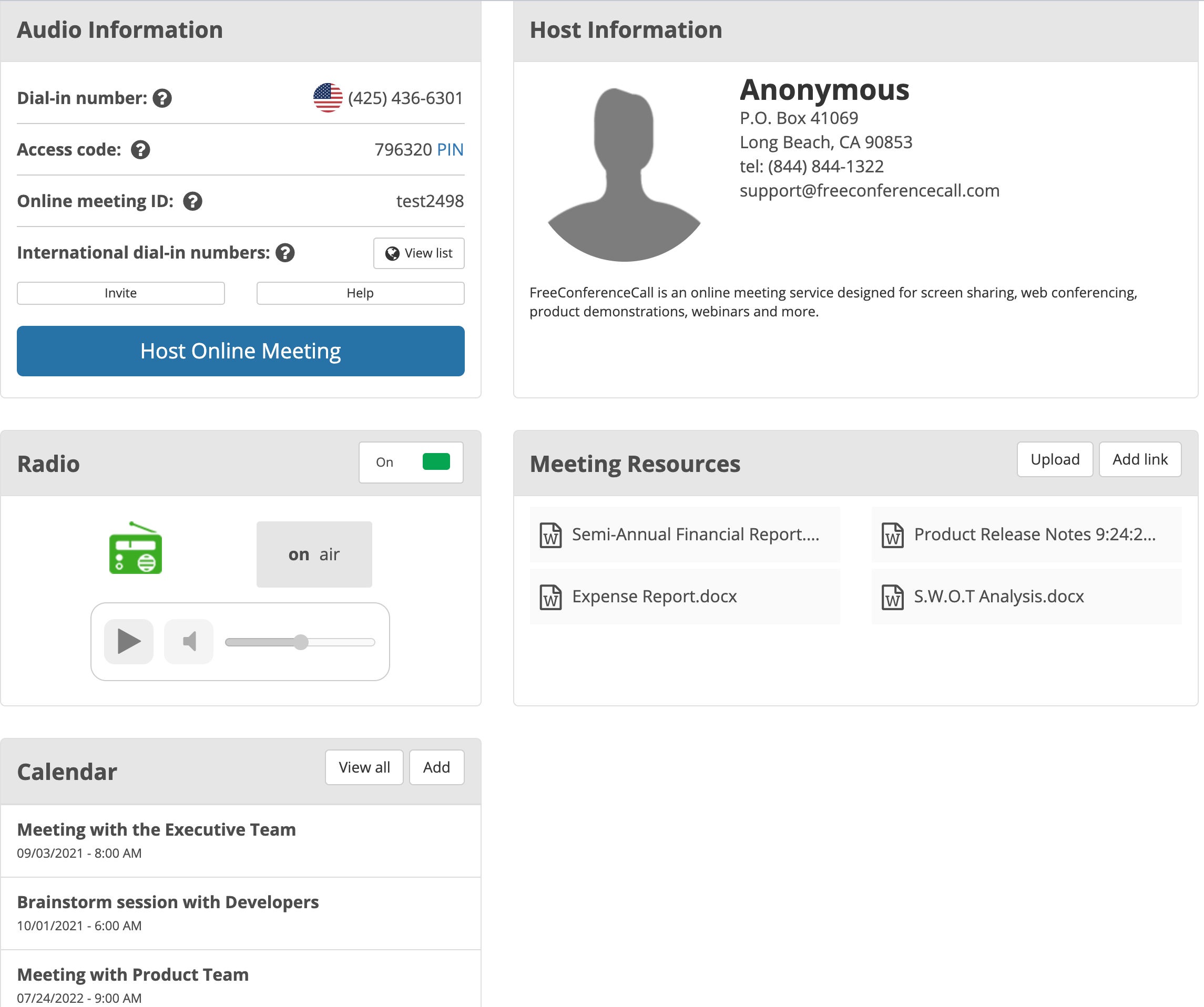Click the US flag icon

point(328,98)
